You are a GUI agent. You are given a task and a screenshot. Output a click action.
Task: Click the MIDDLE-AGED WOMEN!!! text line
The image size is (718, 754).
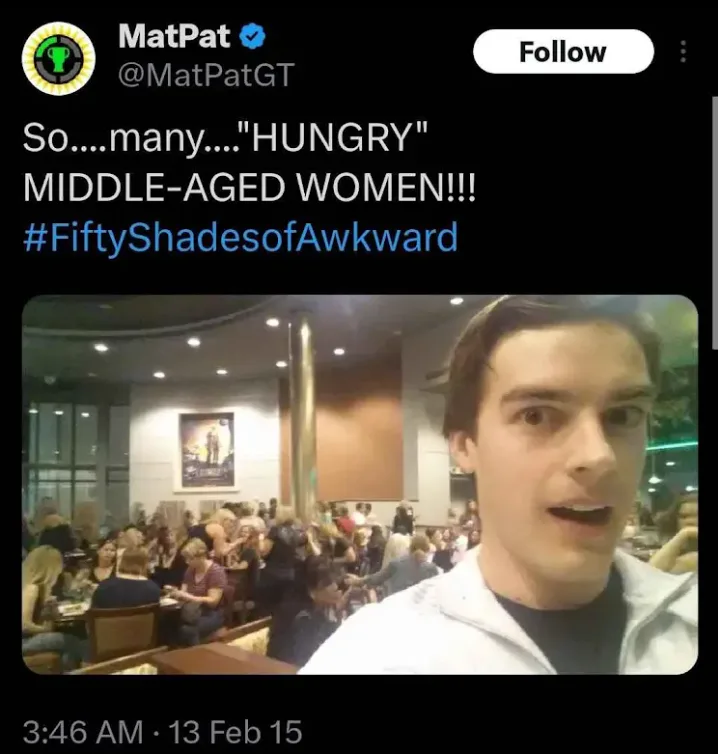pos(249,187)
